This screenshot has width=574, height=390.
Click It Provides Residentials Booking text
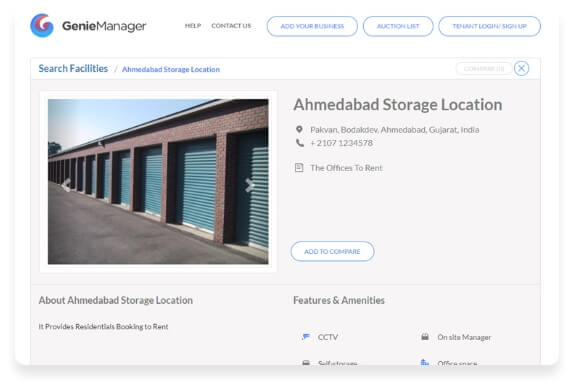[x=103, y=327]
